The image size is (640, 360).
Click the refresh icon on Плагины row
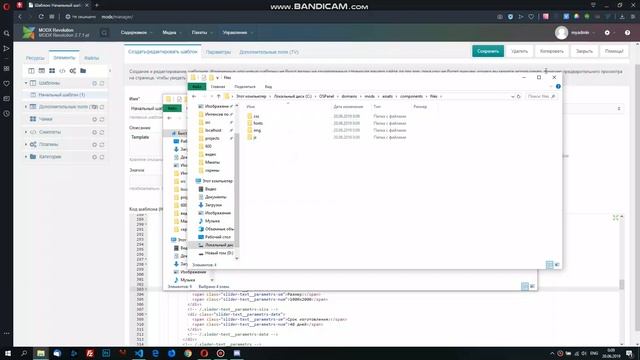click(102, 144)
